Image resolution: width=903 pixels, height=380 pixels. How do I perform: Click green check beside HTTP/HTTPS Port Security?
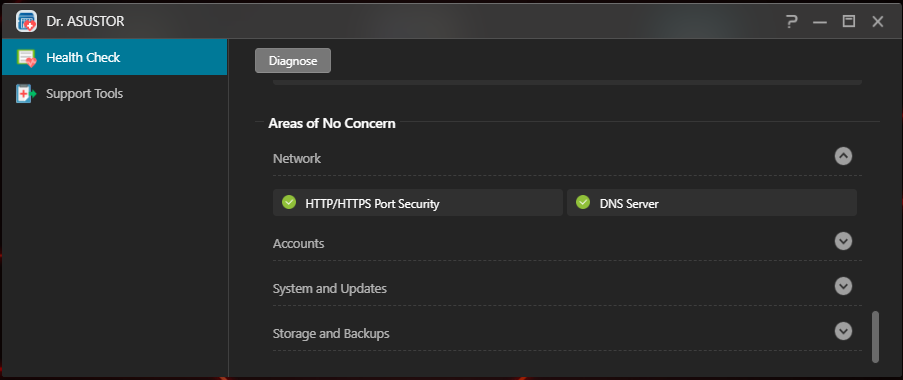click(289, 202)
